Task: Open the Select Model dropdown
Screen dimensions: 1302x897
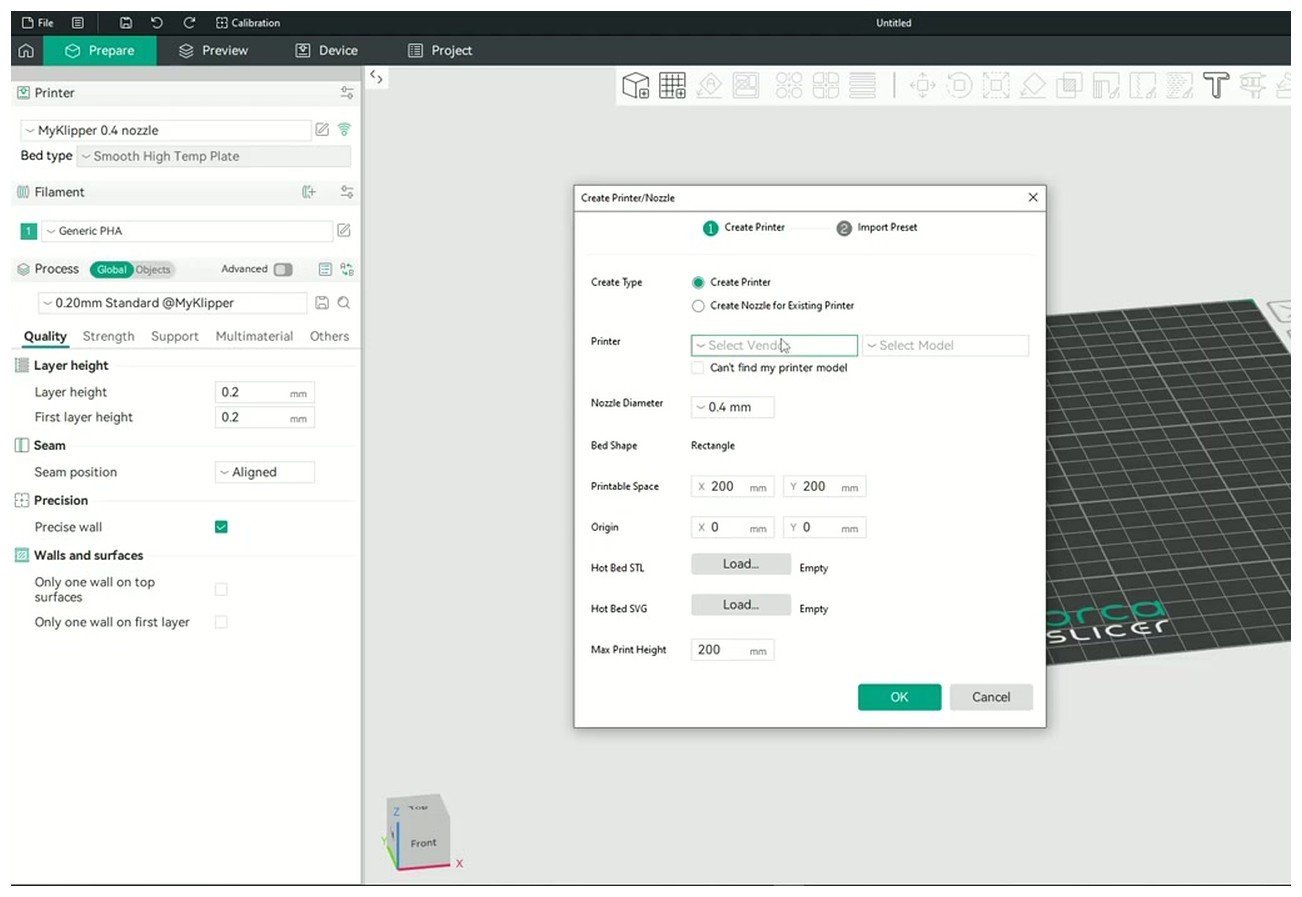Action: [945, 346]
